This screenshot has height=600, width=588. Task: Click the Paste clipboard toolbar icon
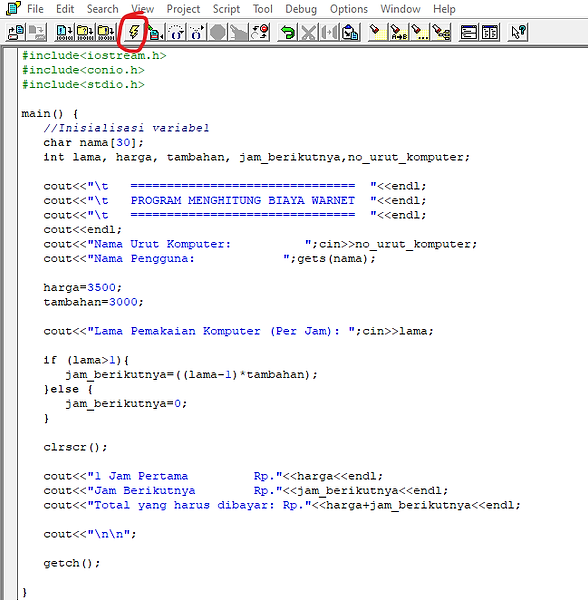[350, 33]
